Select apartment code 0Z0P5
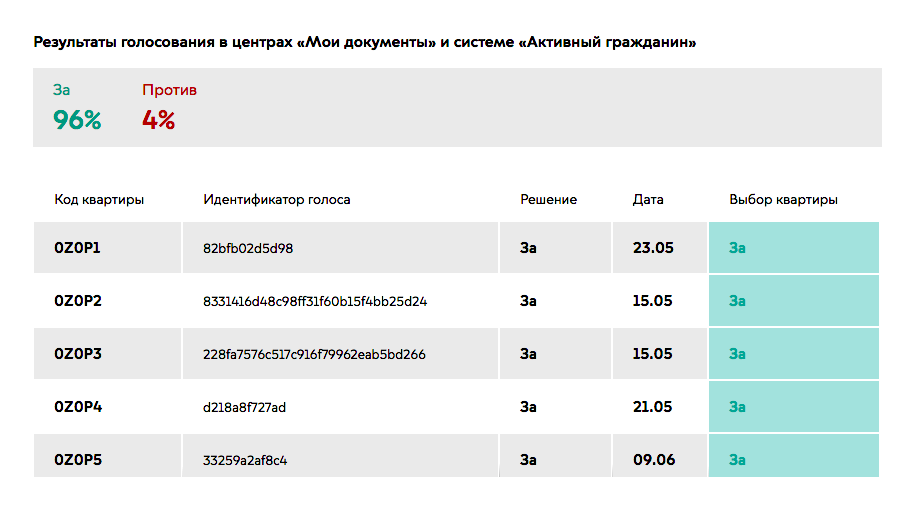This screenshot has height=511, width=914. coord(78,460)
